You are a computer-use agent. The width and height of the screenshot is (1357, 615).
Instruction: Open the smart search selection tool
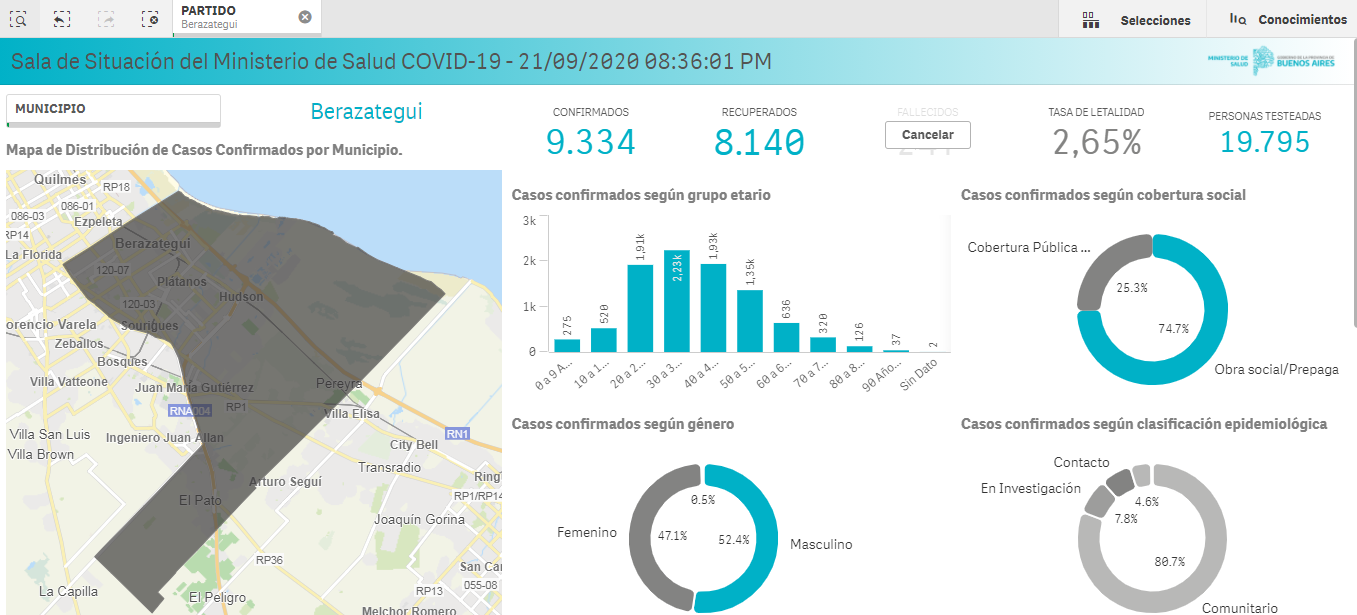click(x=19, y=19)
